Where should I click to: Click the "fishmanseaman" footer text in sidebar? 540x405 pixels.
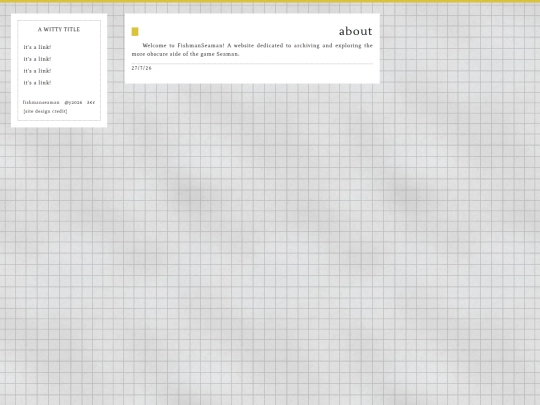pyautogui.click(x=41, y=102)
